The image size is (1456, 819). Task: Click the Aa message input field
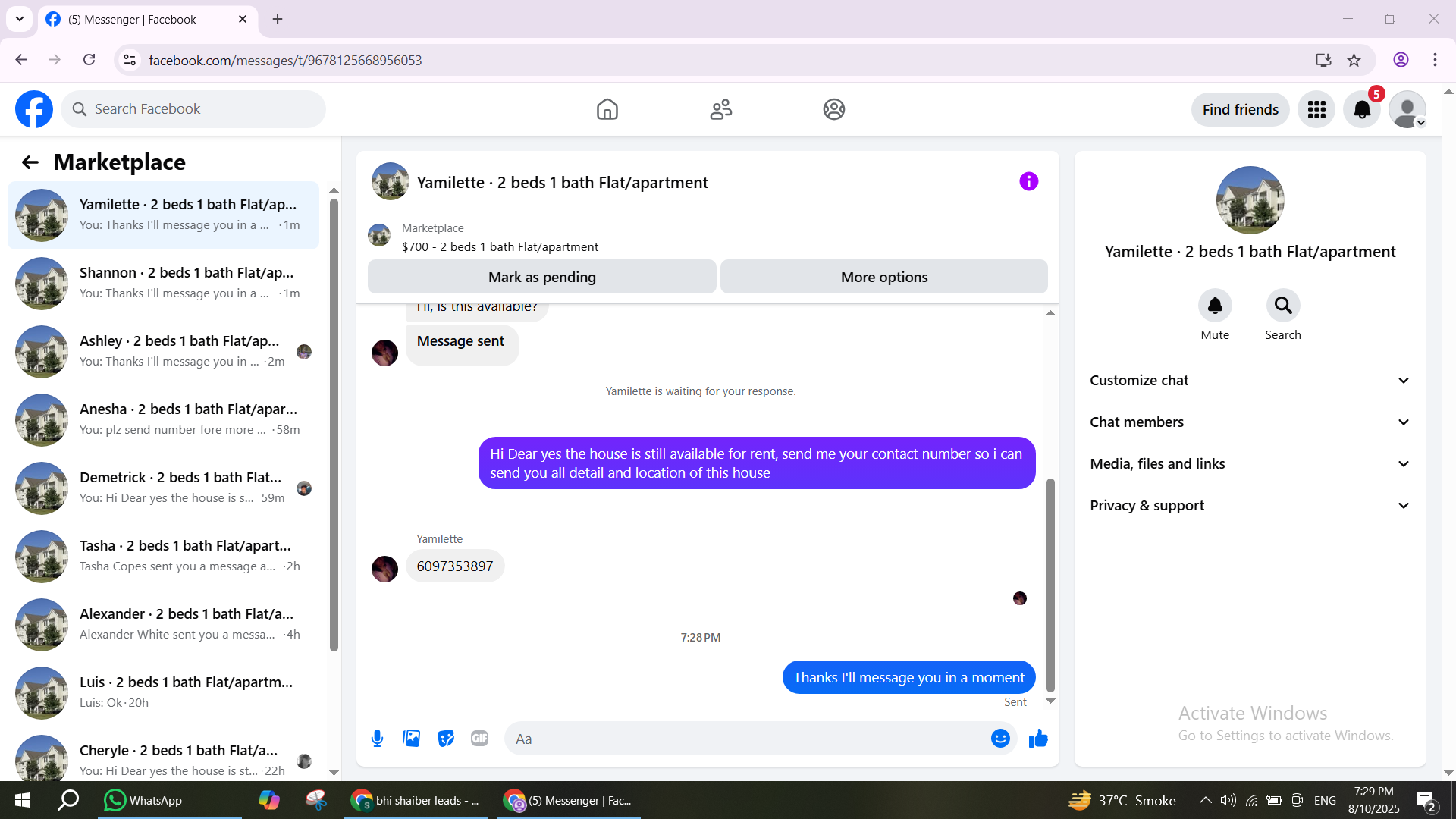[x=747, y=739]
